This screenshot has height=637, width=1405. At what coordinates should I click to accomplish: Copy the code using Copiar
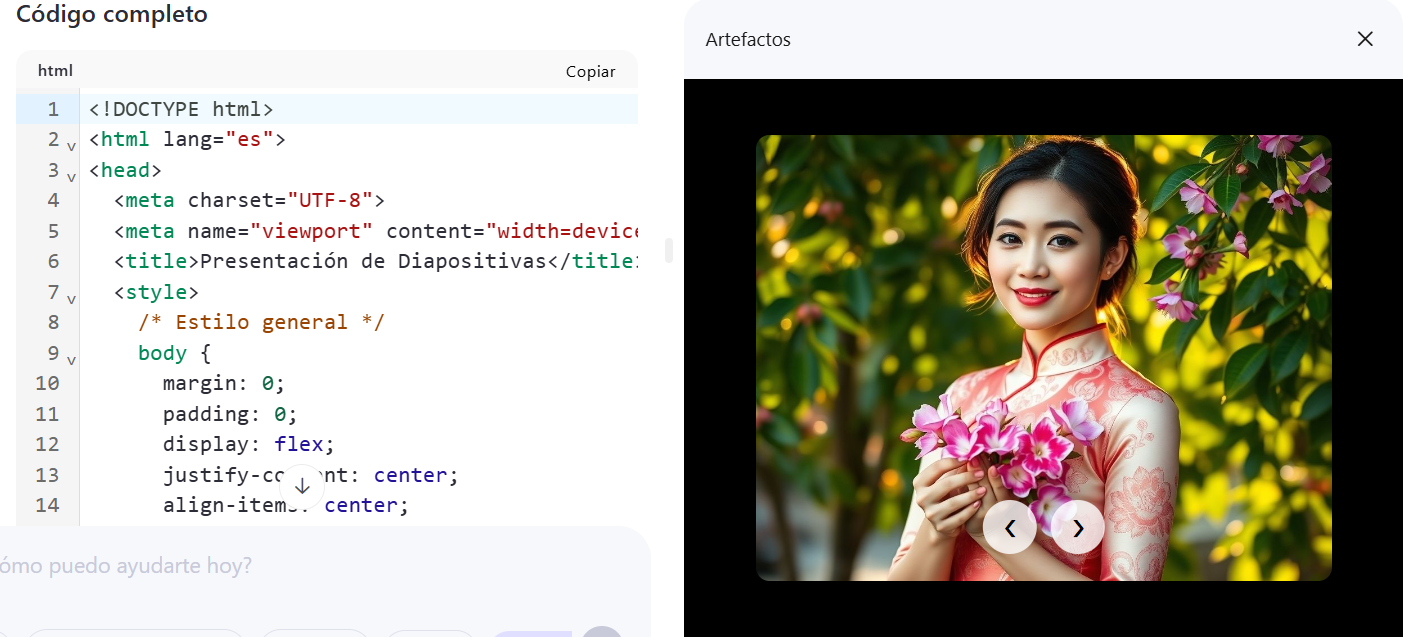pos(590,71)
